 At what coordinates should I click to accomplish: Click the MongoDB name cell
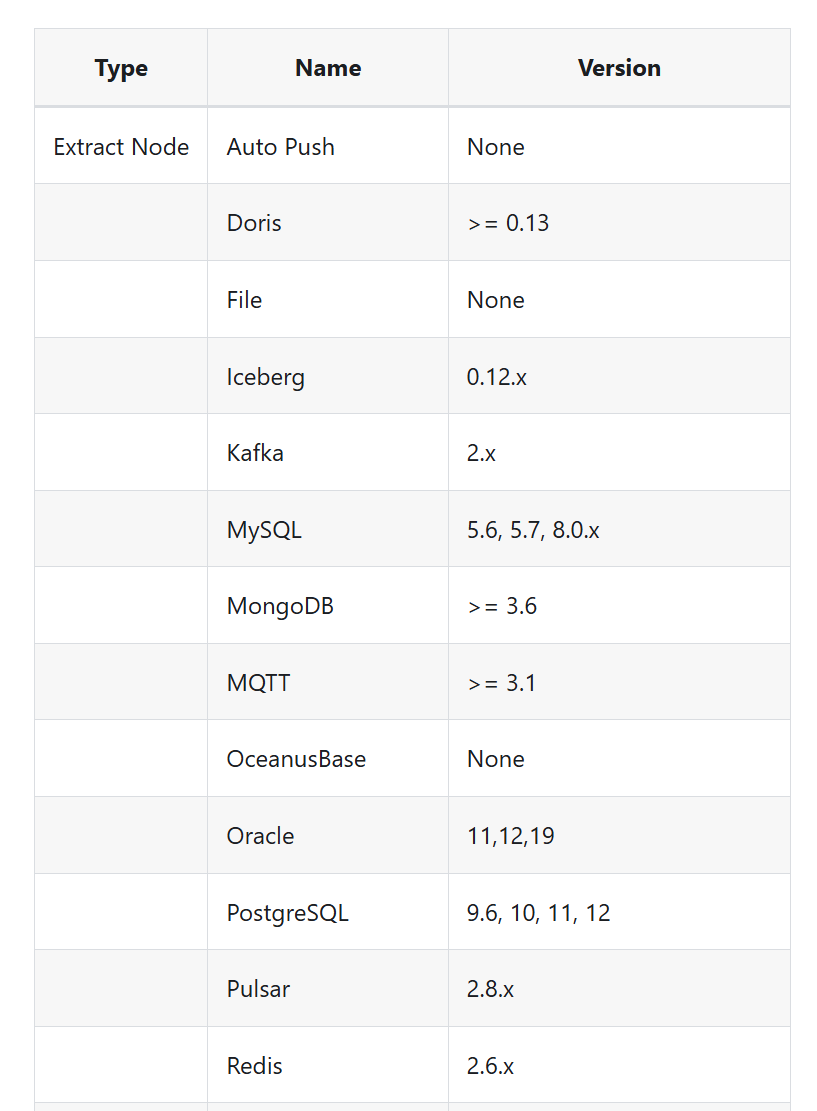pos(280,606)
